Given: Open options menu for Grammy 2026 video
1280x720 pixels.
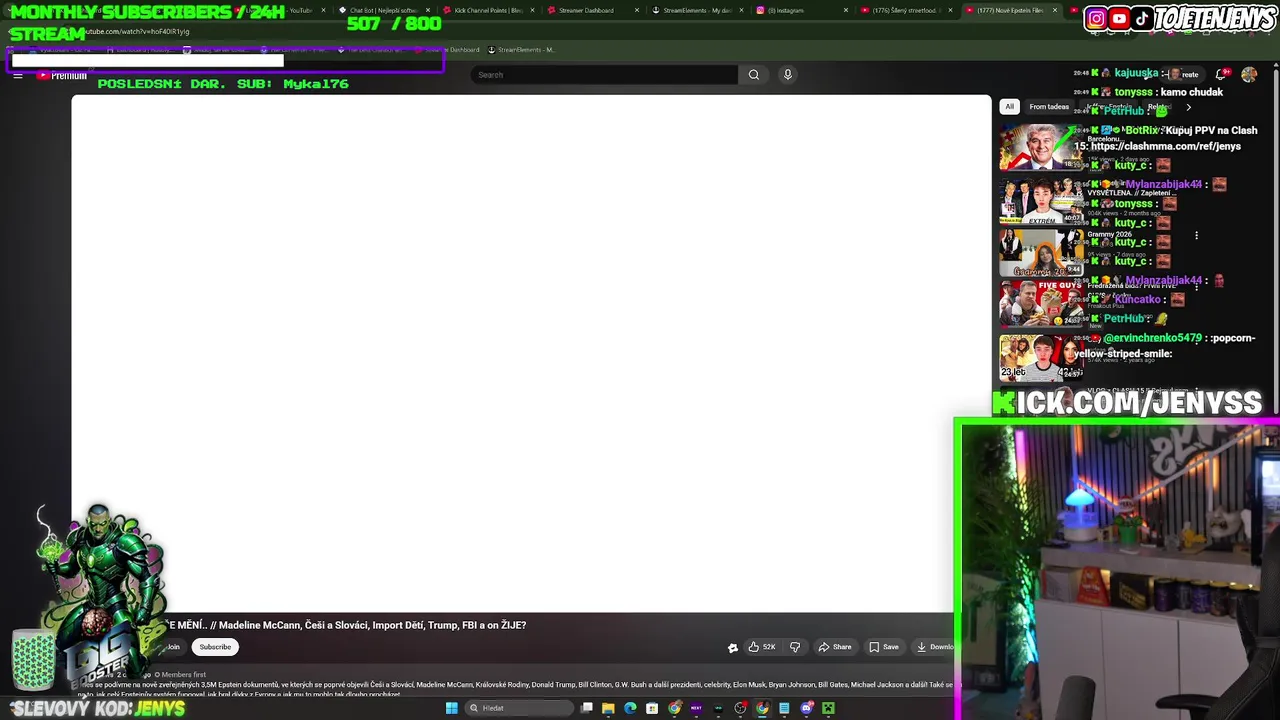Looking at the screenshot, I should [1196, 236].
